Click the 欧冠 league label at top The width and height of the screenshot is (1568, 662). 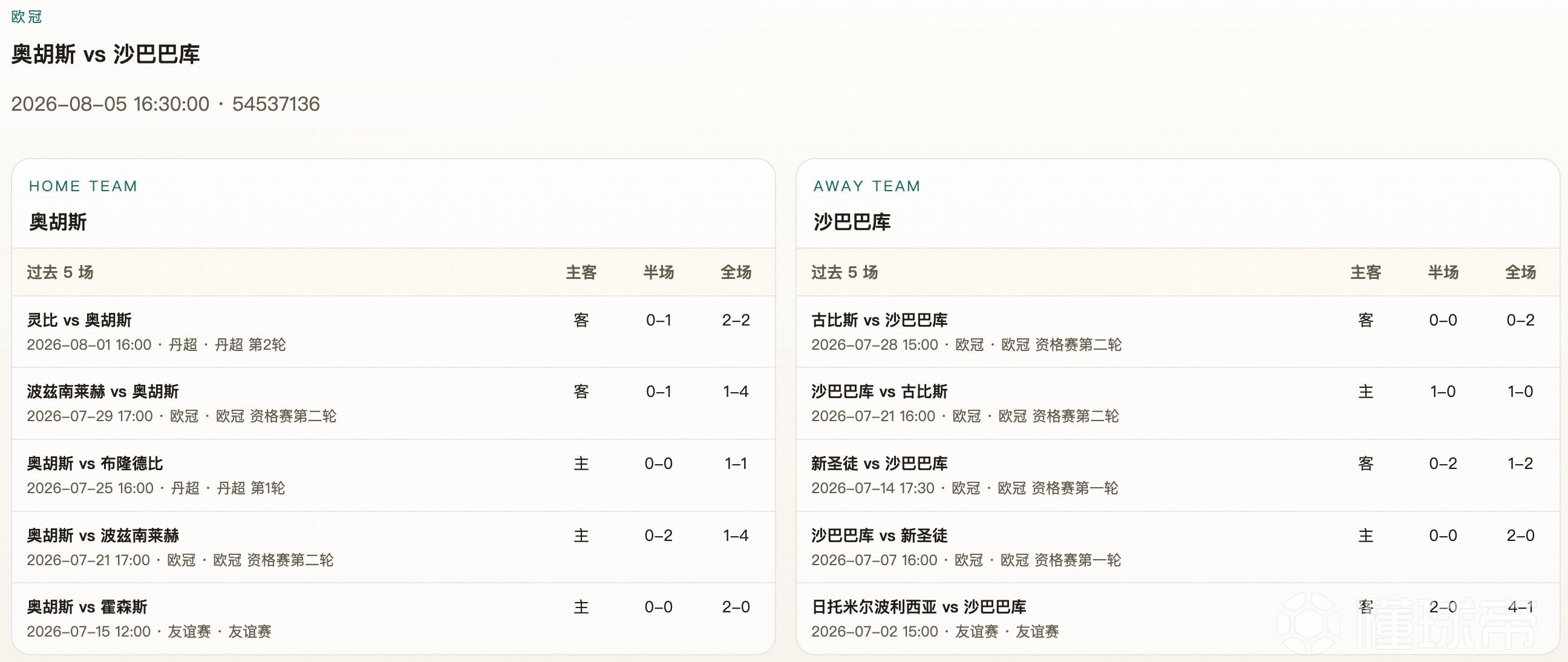27,16
